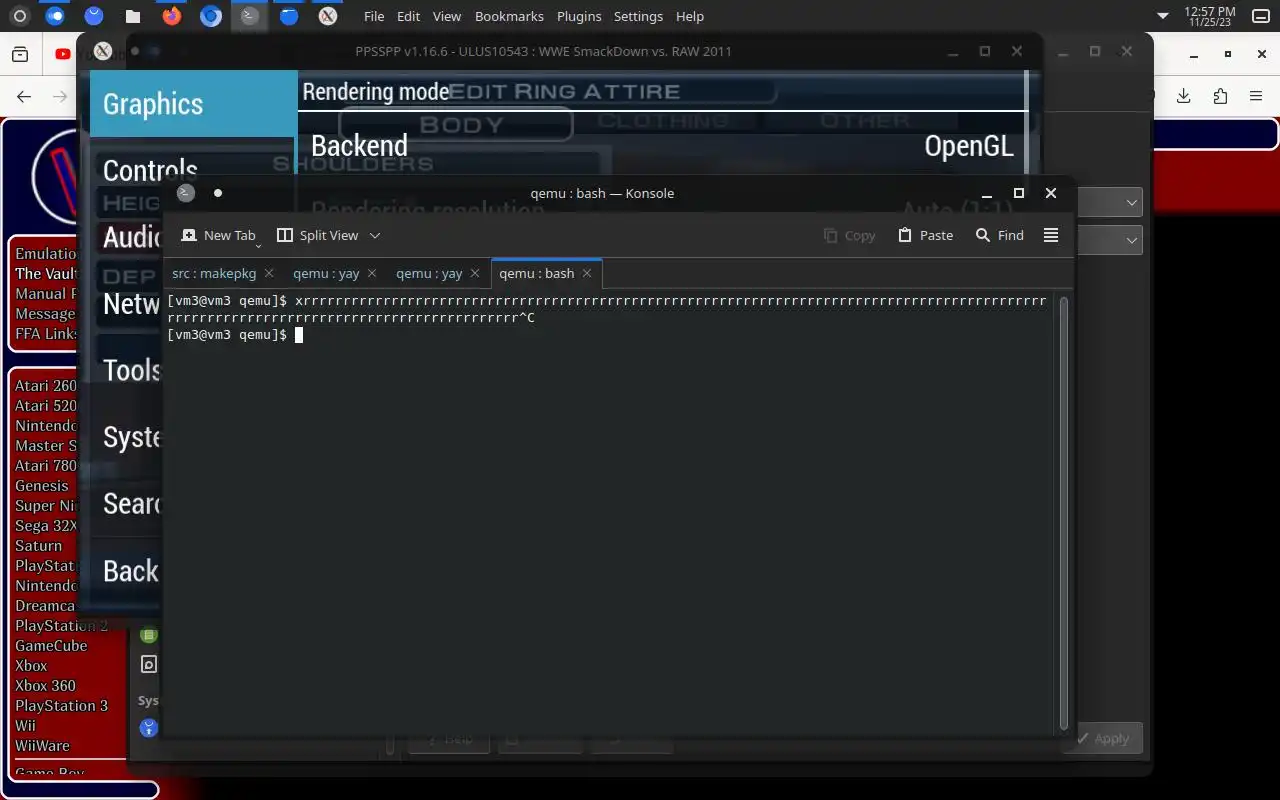The image size is (1280, 800).
Task: Click the YouTube tab favicon in browser
Action: click(x=64, y=54)
